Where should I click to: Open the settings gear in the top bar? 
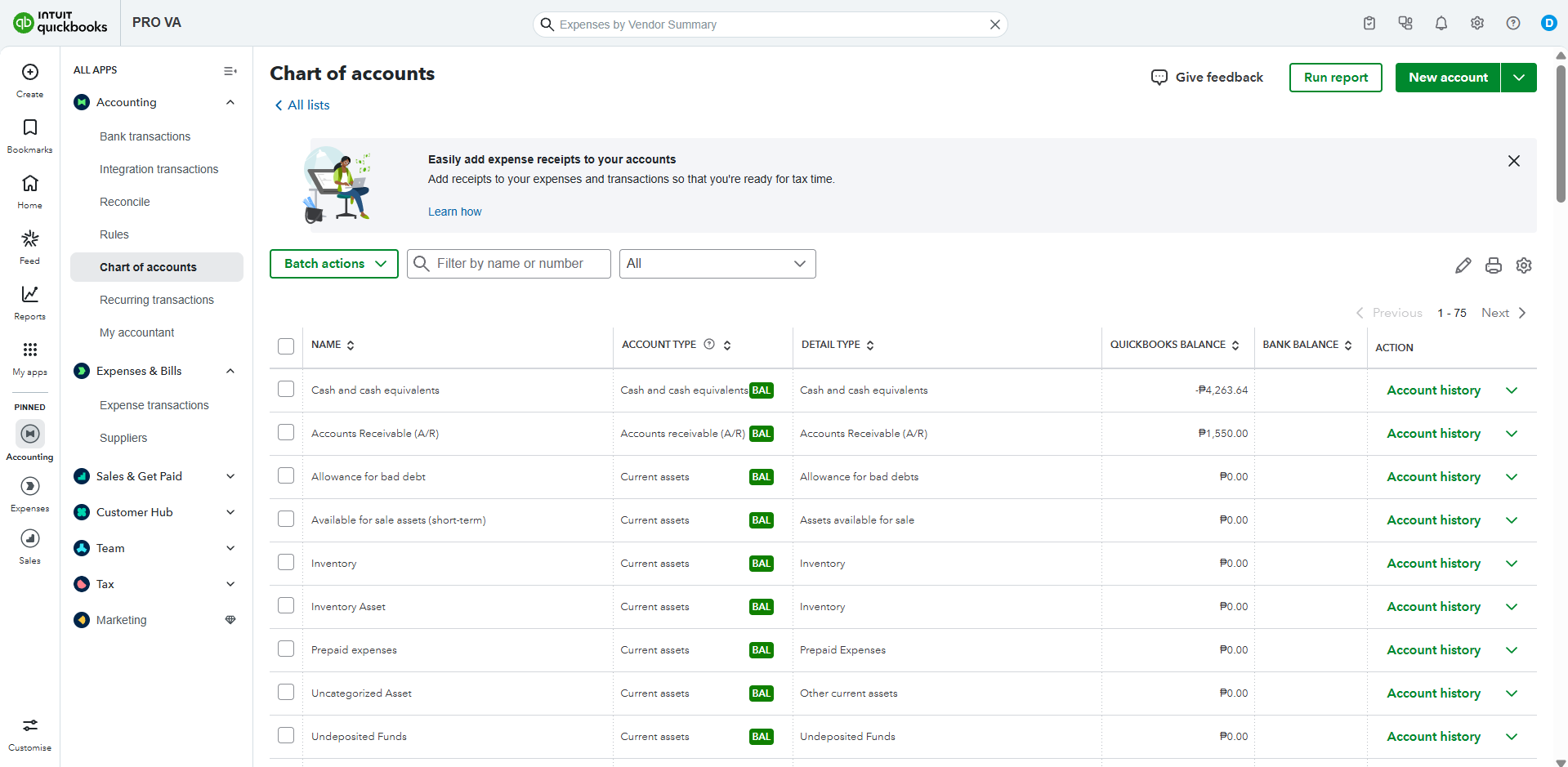(1476, 24)
